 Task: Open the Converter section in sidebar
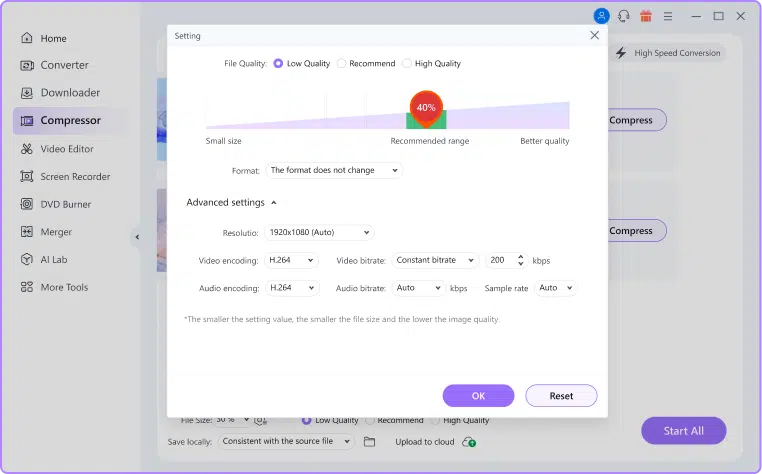pyautogui.click(x=64, y=65)
